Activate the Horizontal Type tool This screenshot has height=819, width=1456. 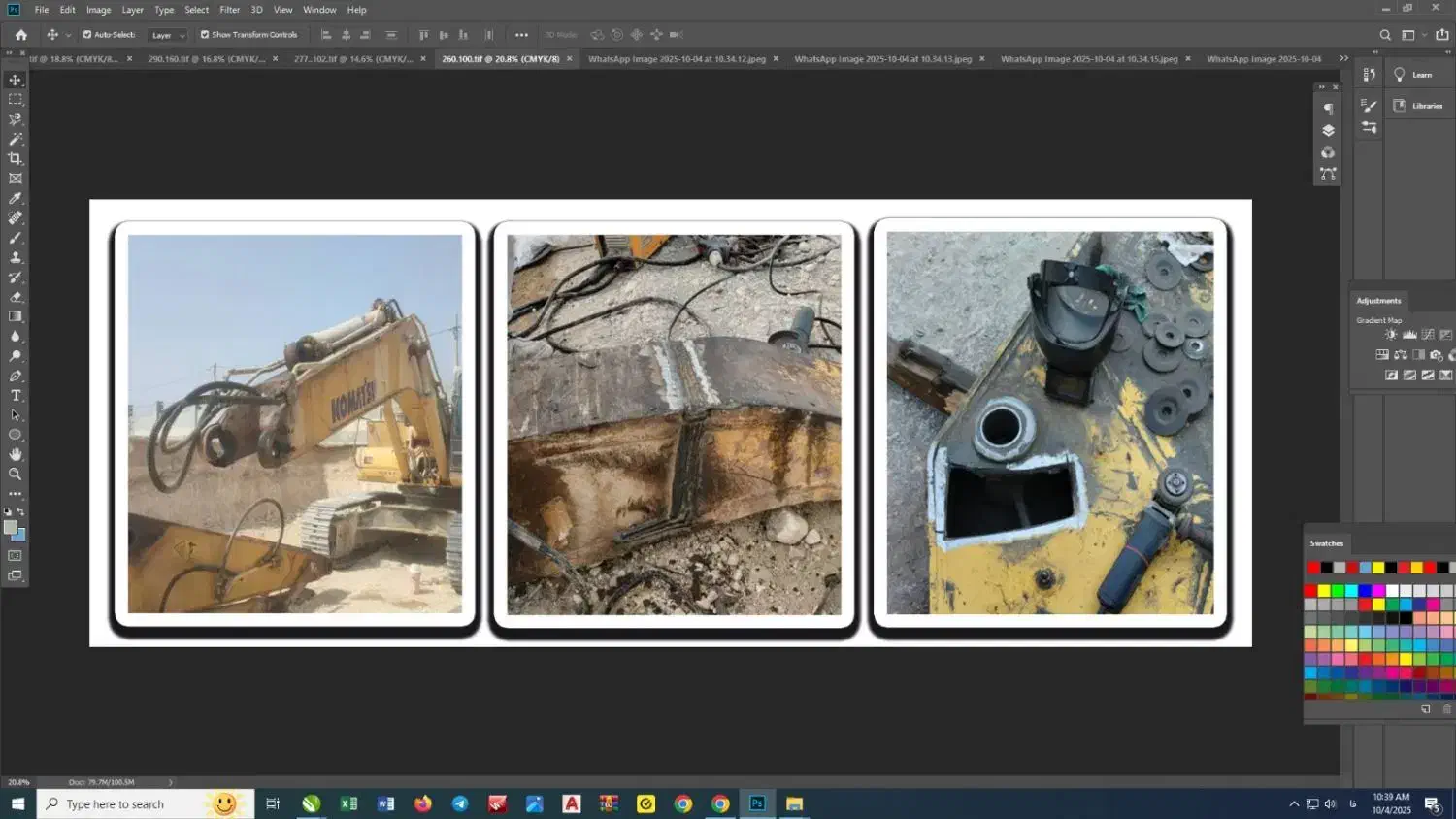(x=16, y=396)
